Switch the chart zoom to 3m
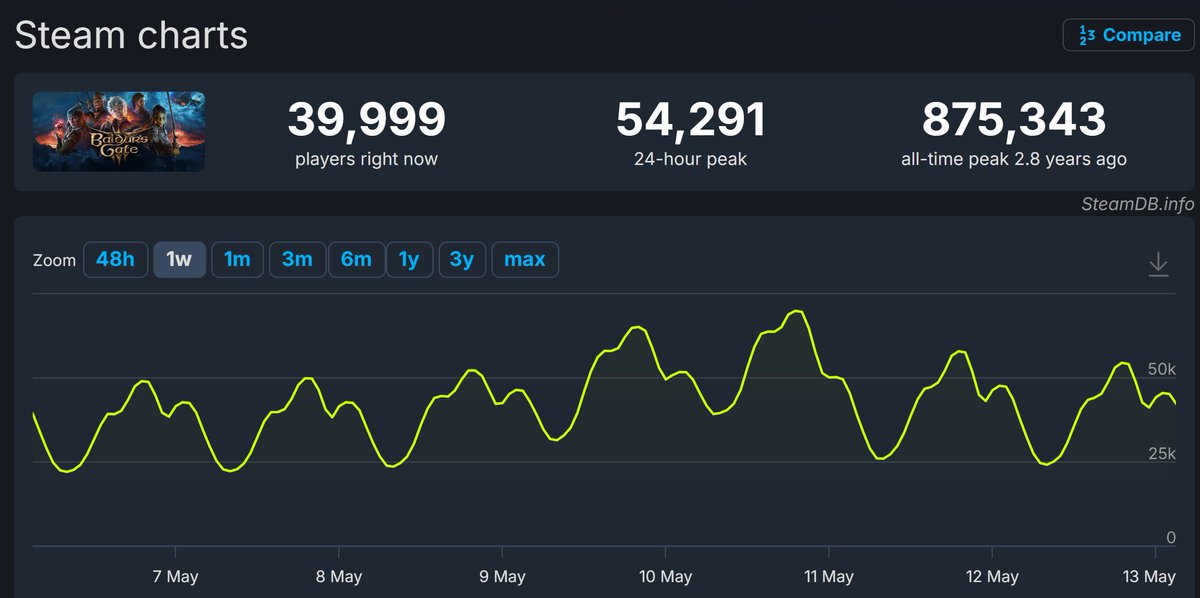This screenshot has height=598, width=1200. pos(297,260)
